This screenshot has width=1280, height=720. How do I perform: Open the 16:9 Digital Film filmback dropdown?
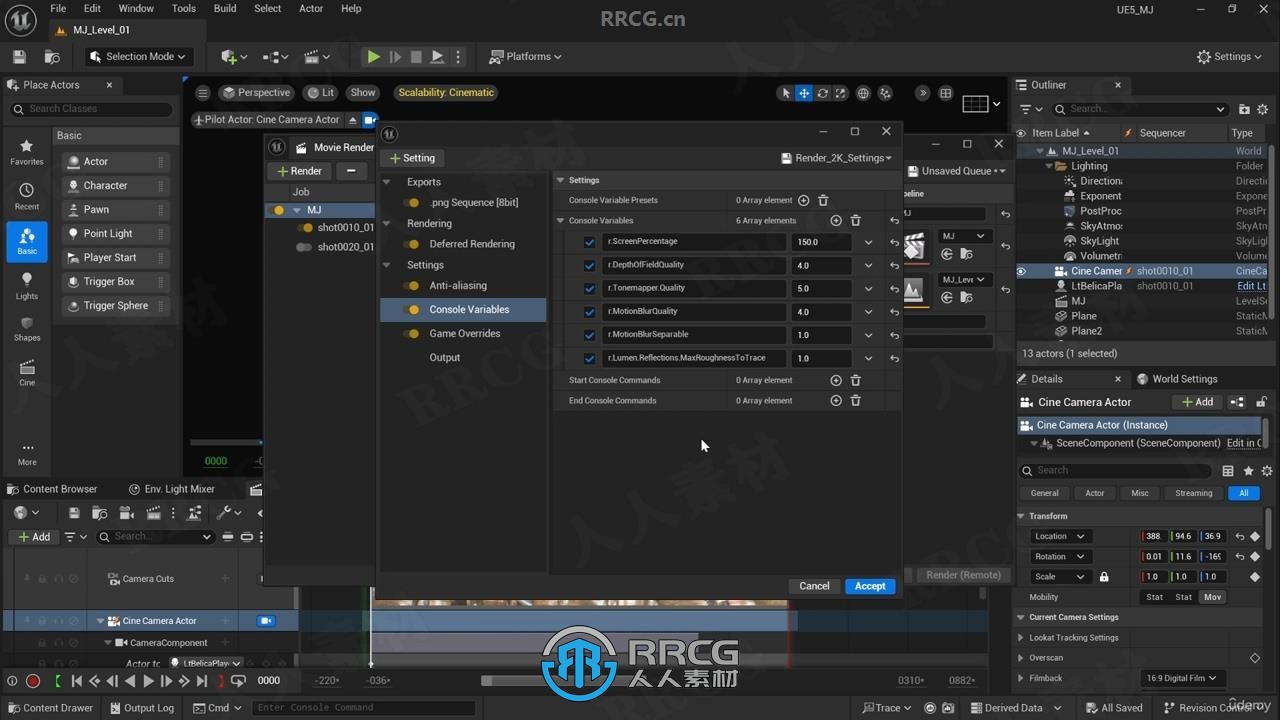coord(1184,678)
